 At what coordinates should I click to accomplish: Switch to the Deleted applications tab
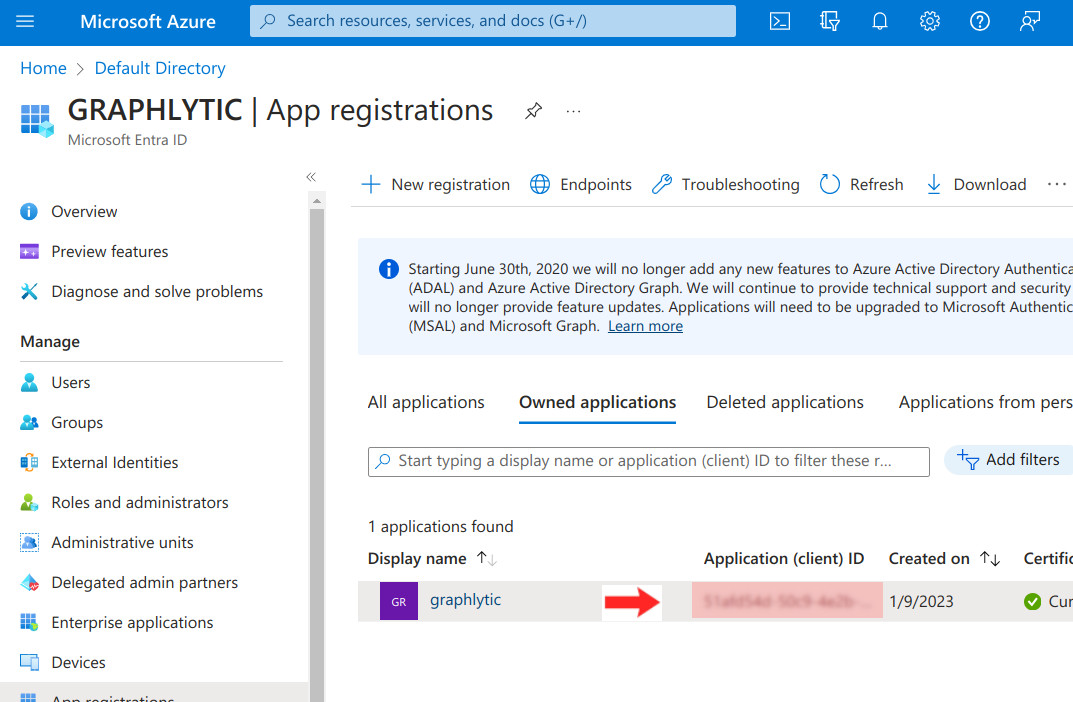pyautogui.click(x=785, y=402)
